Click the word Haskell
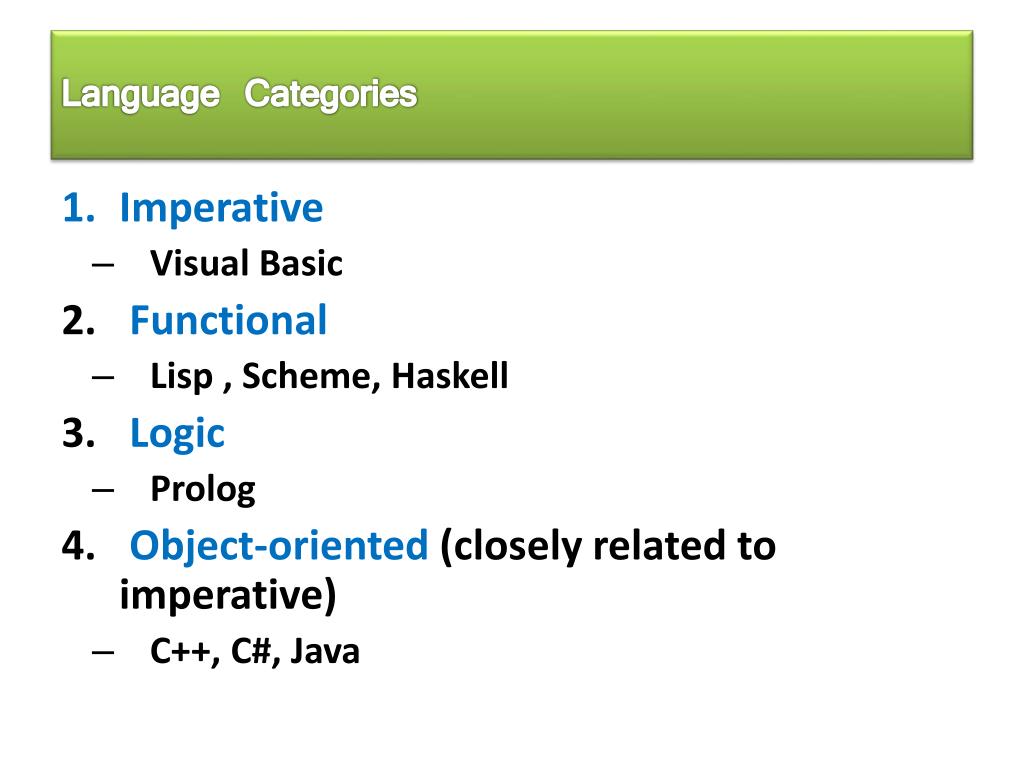 450,376
